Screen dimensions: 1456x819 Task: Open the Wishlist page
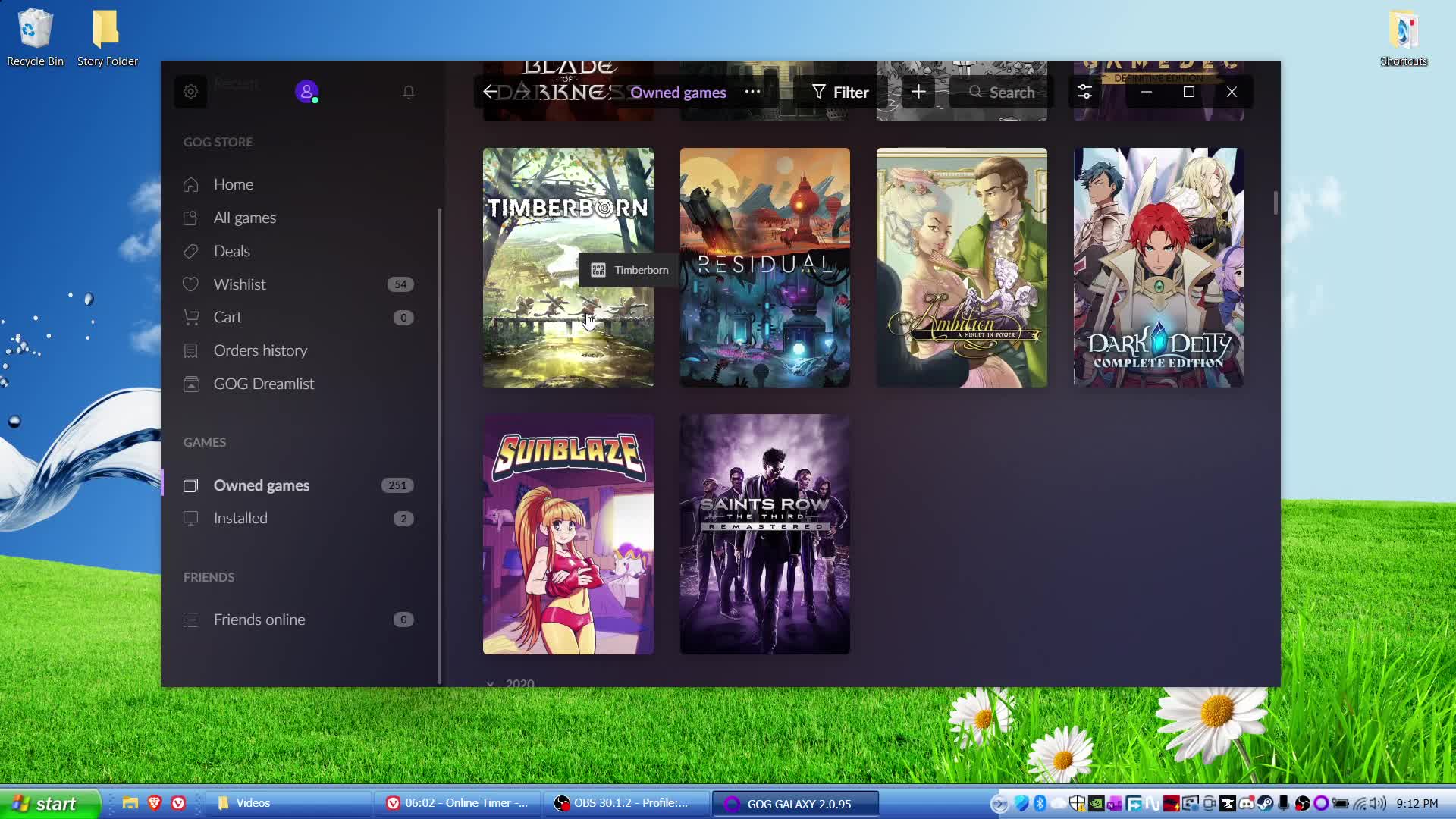click(240, 284)
